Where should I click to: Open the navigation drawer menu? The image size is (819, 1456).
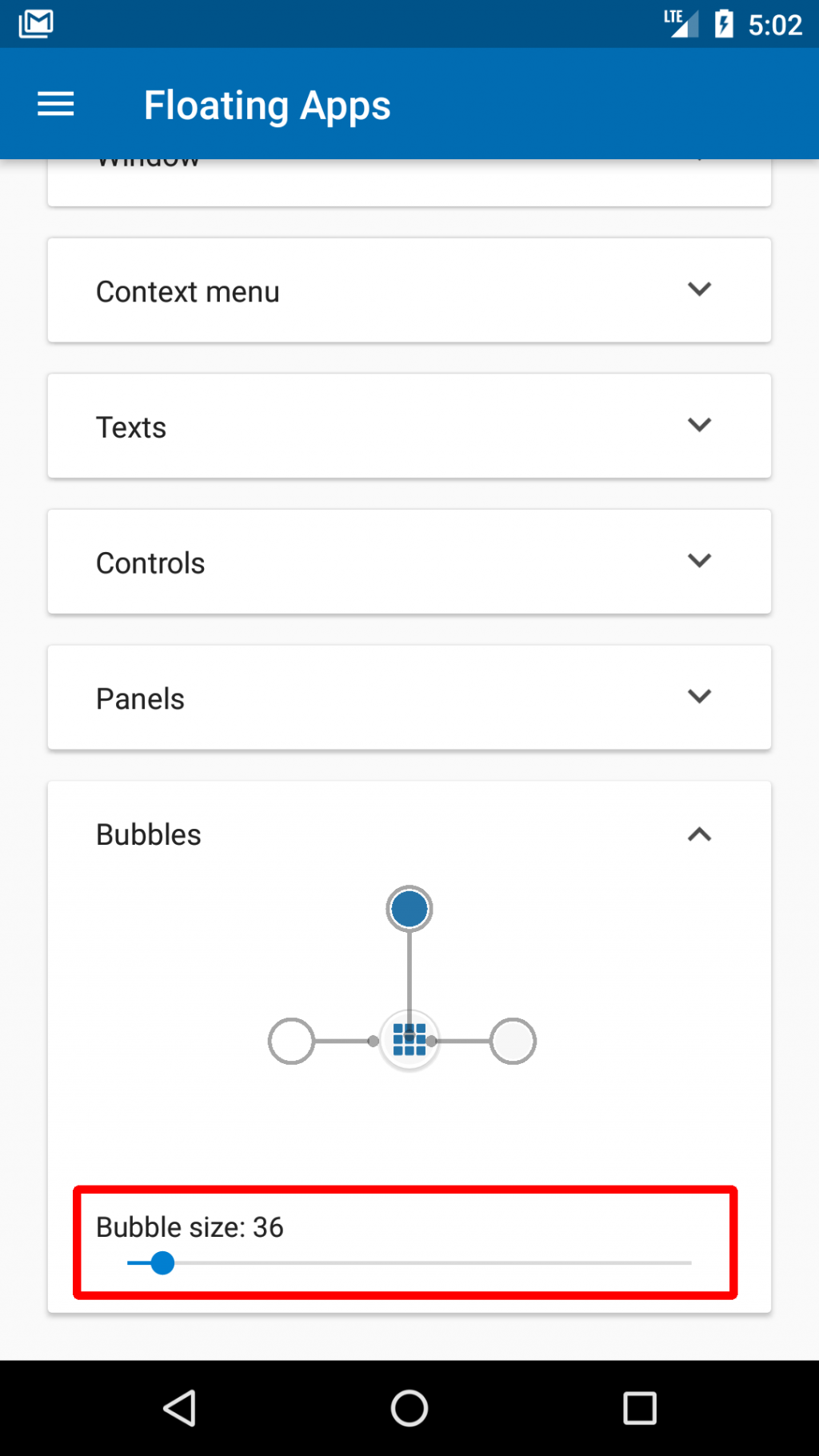pyautogui.click(x=54, y=104)
